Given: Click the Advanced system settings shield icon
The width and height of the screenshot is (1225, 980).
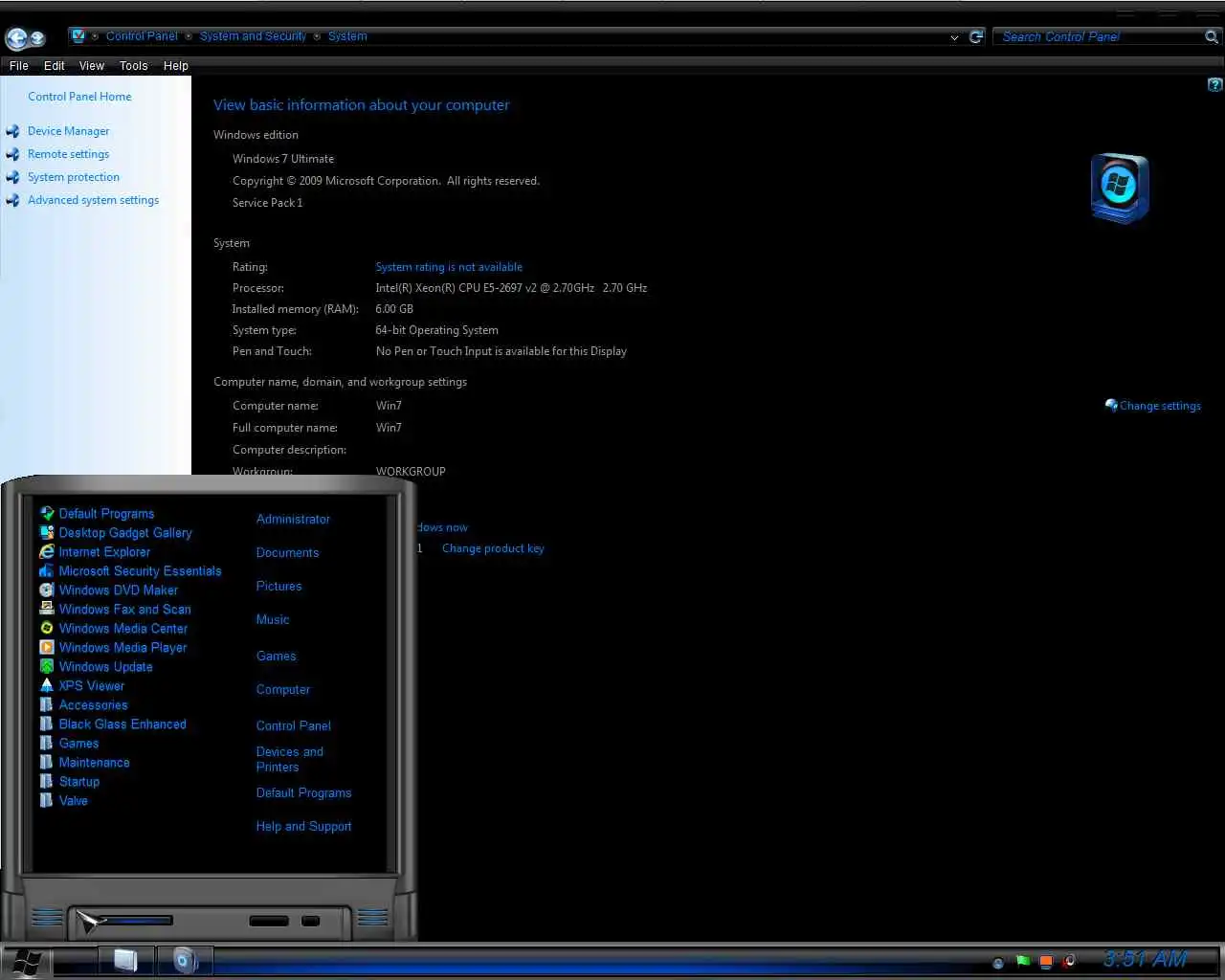Looking at the screenshot, I should 12,200.
